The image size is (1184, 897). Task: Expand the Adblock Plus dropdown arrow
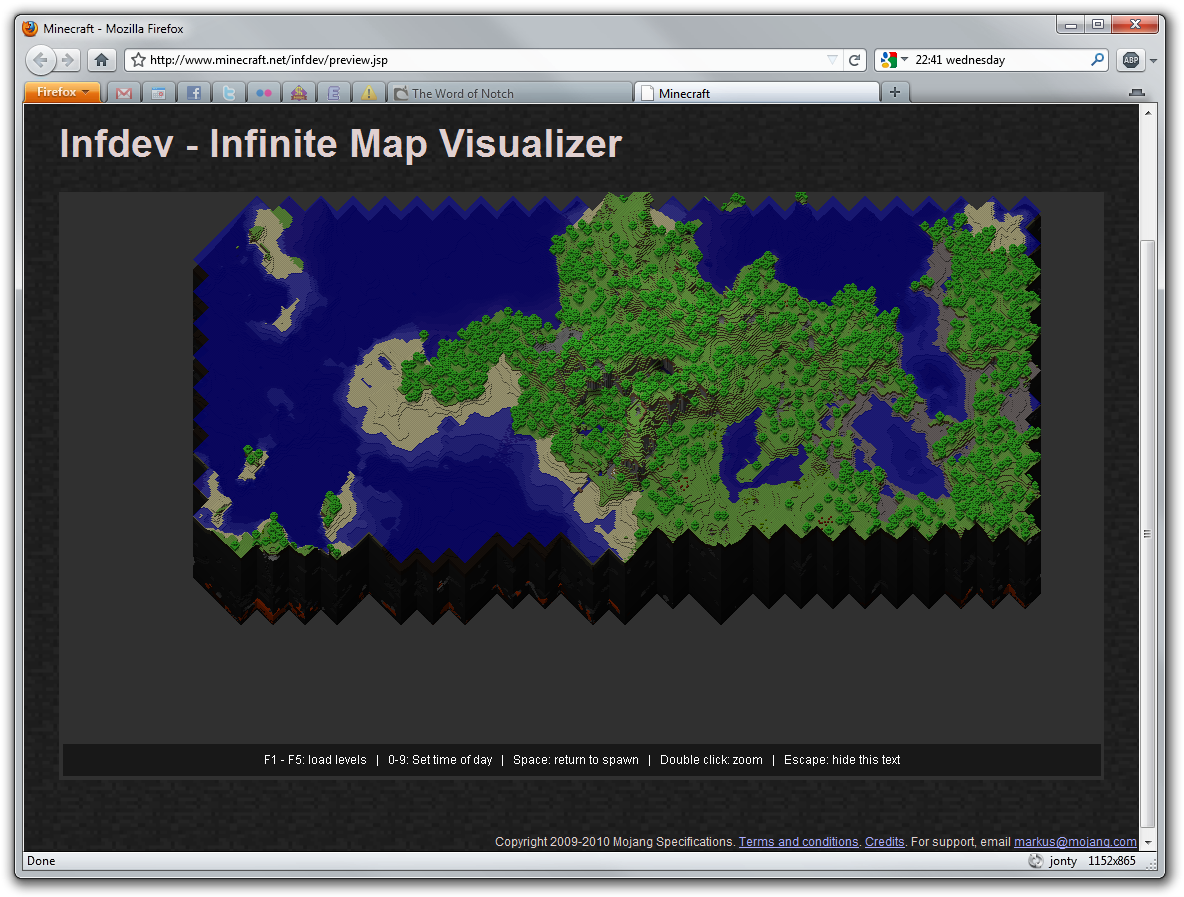(1153, 60)
